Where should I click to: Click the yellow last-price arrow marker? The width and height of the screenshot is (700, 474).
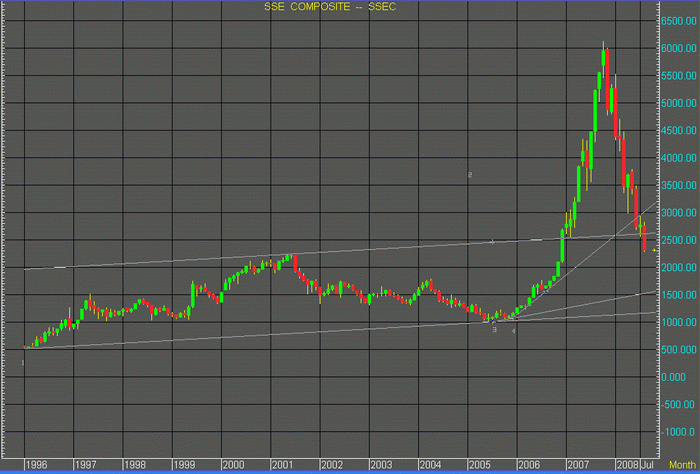point(654,250)
